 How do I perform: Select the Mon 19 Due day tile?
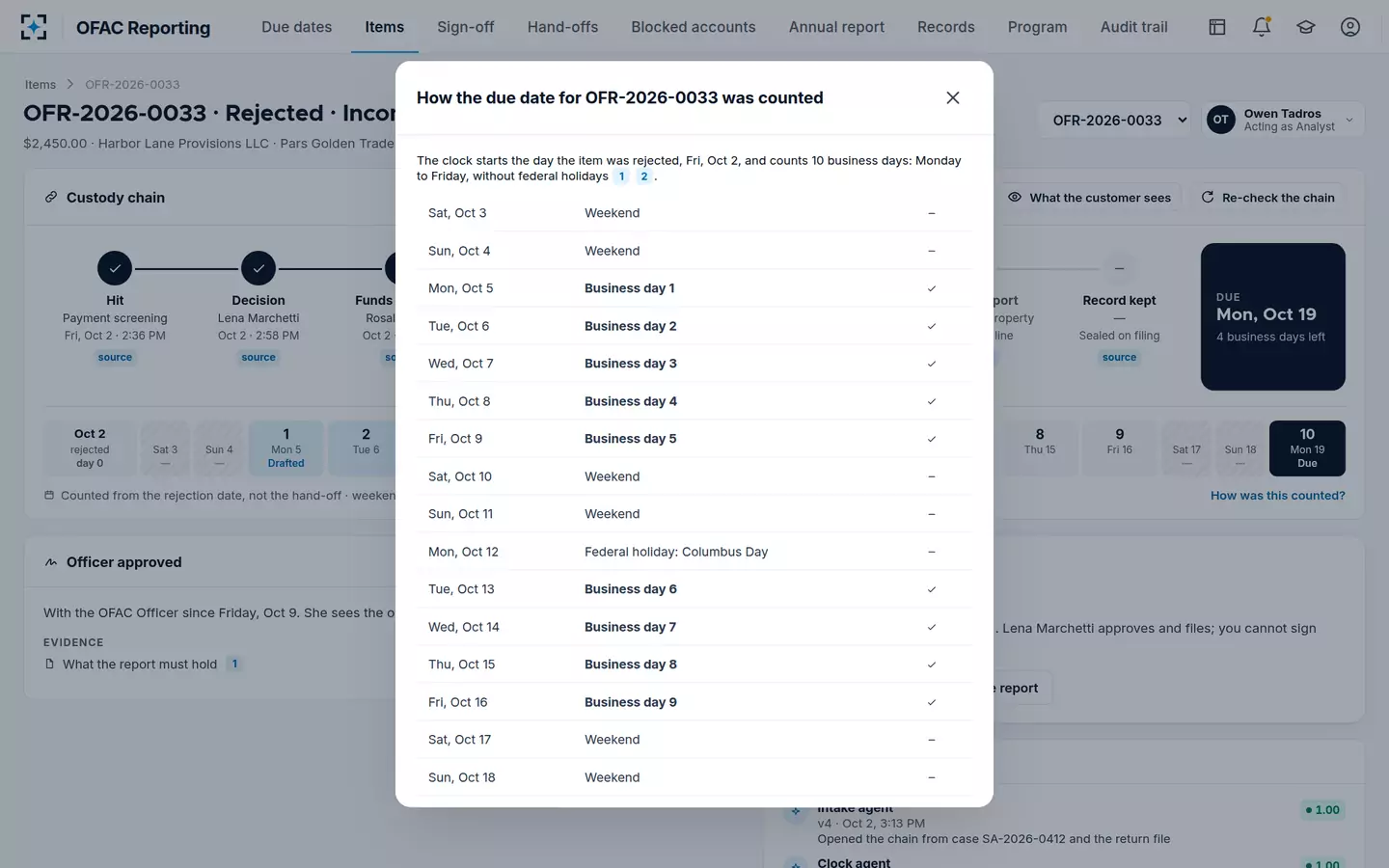1307,448
